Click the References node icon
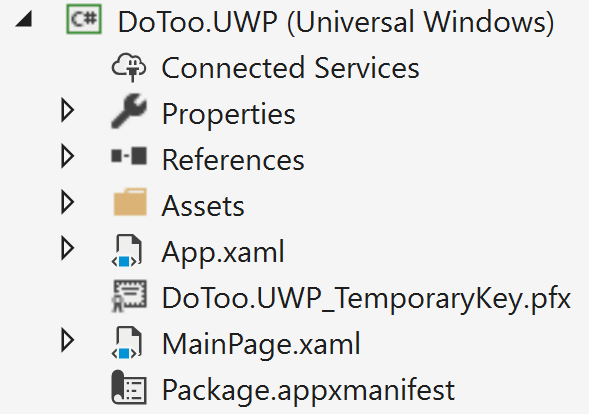The image size is (589, 414). click(x=129, y=156)
